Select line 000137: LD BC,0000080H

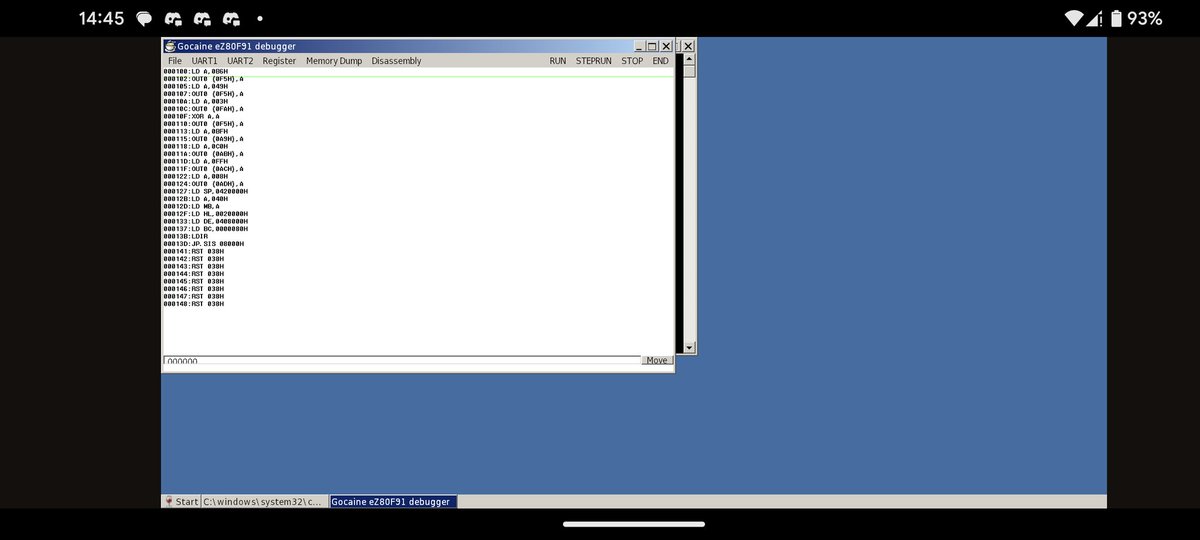206,229
